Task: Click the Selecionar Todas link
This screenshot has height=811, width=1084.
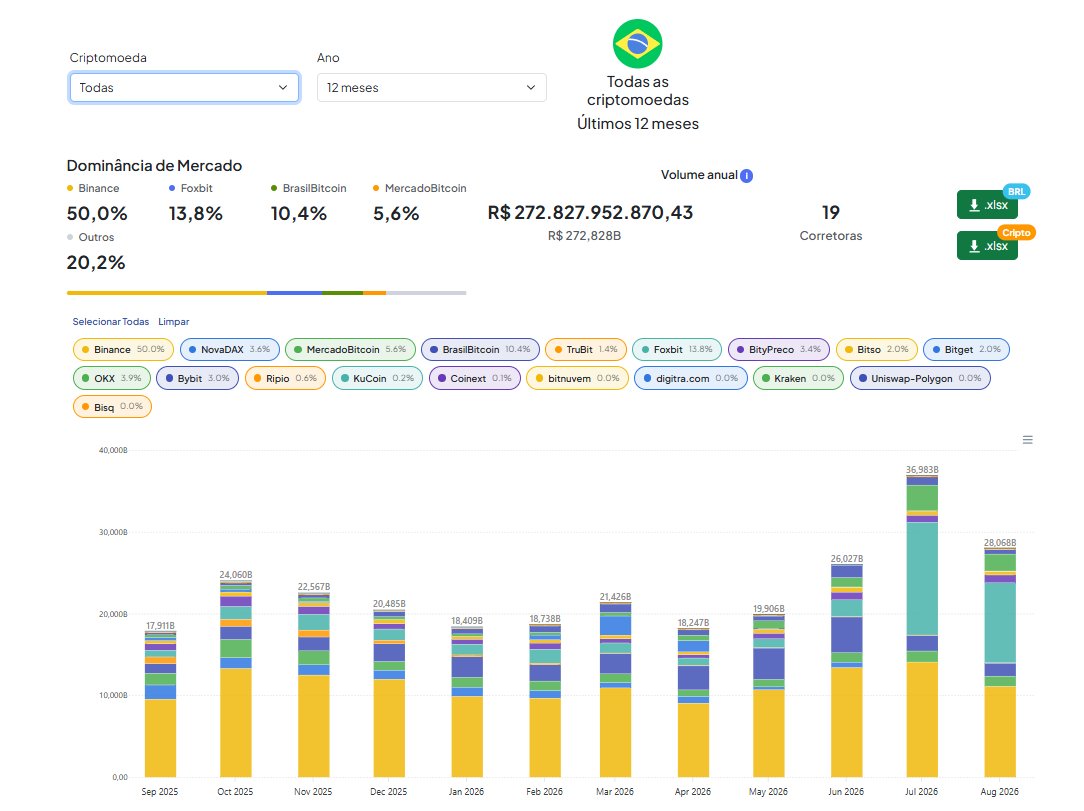Action: click(x=111, y=321)
